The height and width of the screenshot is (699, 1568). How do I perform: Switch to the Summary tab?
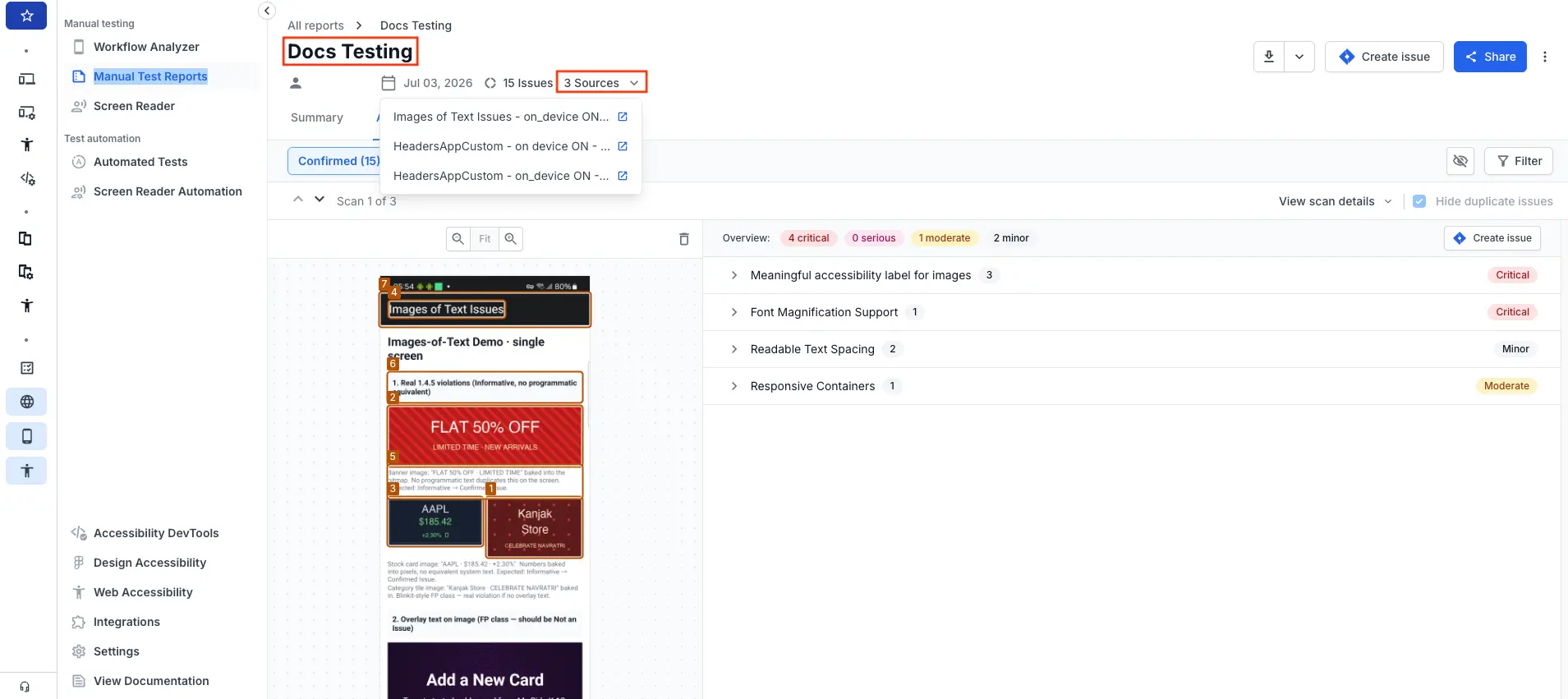(317, 117)
